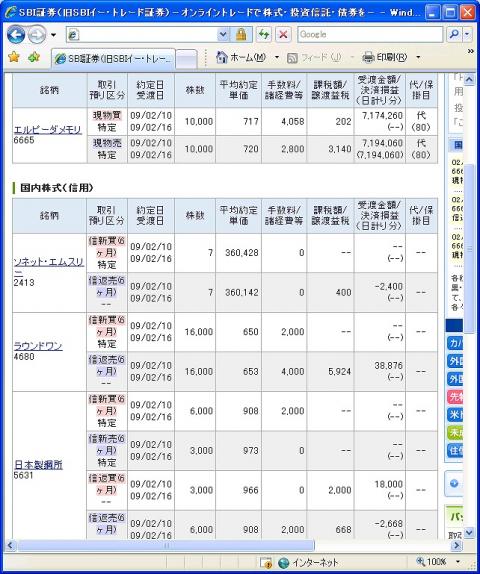Expand the ホーム dropdown arrow
This screenshot has height=574, width=480.
277,57
